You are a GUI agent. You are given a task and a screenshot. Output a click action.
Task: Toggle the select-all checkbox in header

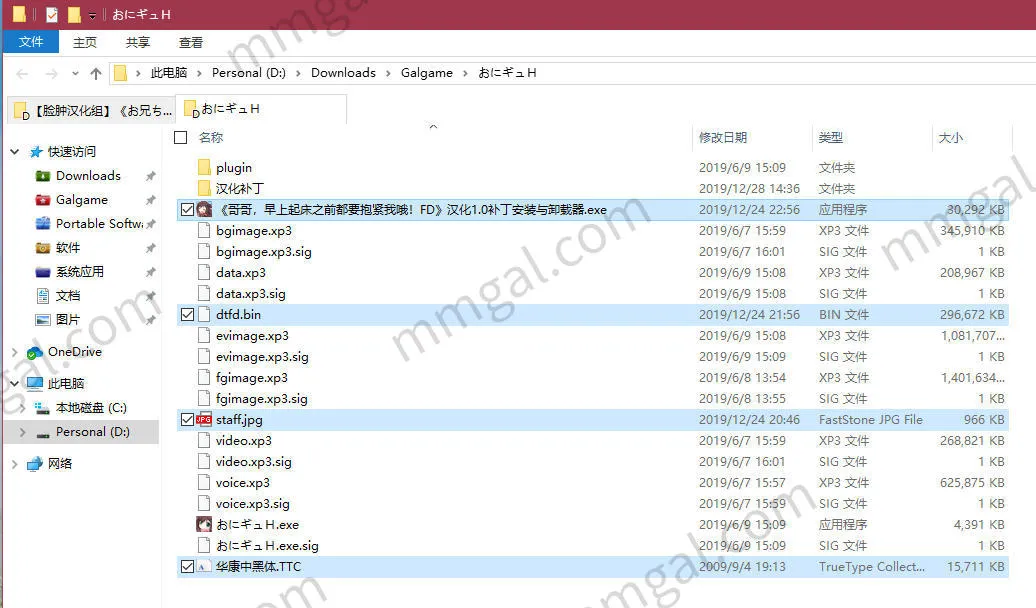point(181,137)
